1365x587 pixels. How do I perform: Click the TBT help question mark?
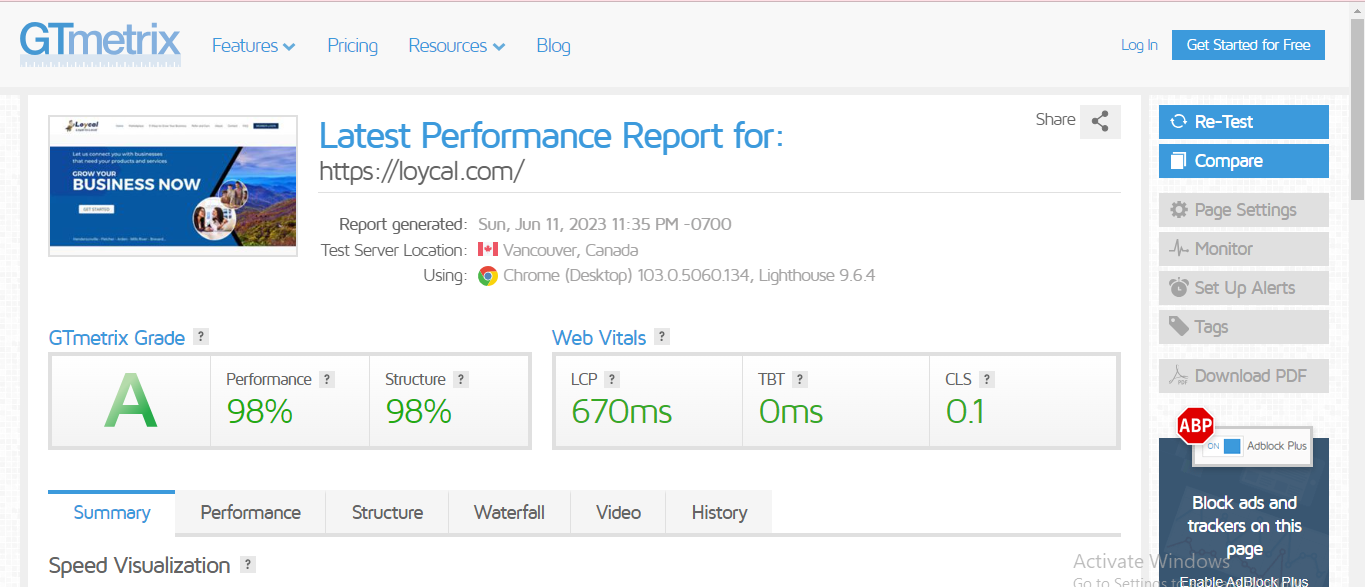point(800,379)
